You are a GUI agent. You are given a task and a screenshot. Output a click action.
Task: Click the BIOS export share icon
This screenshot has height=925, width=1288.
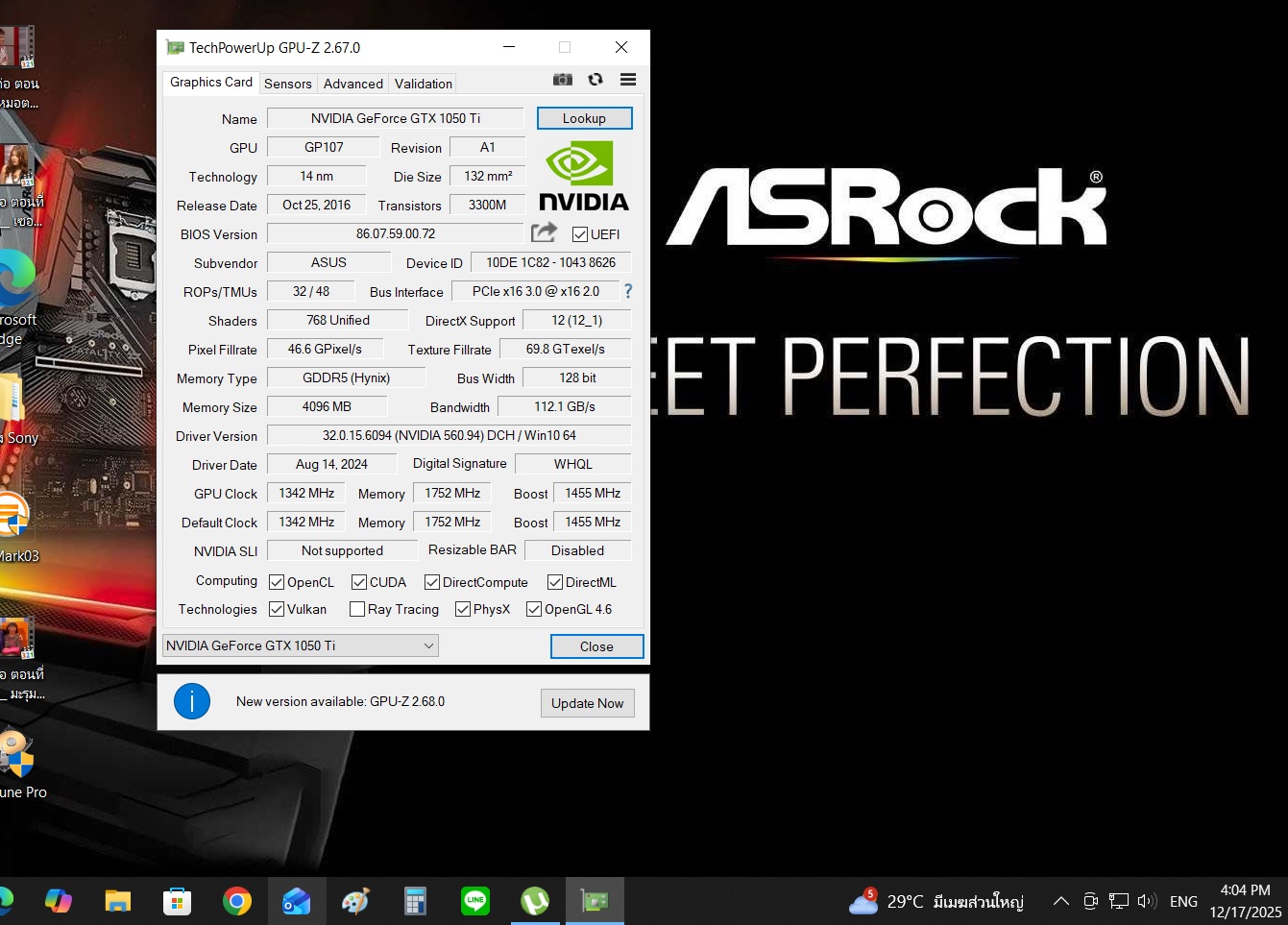pos(544,233)
